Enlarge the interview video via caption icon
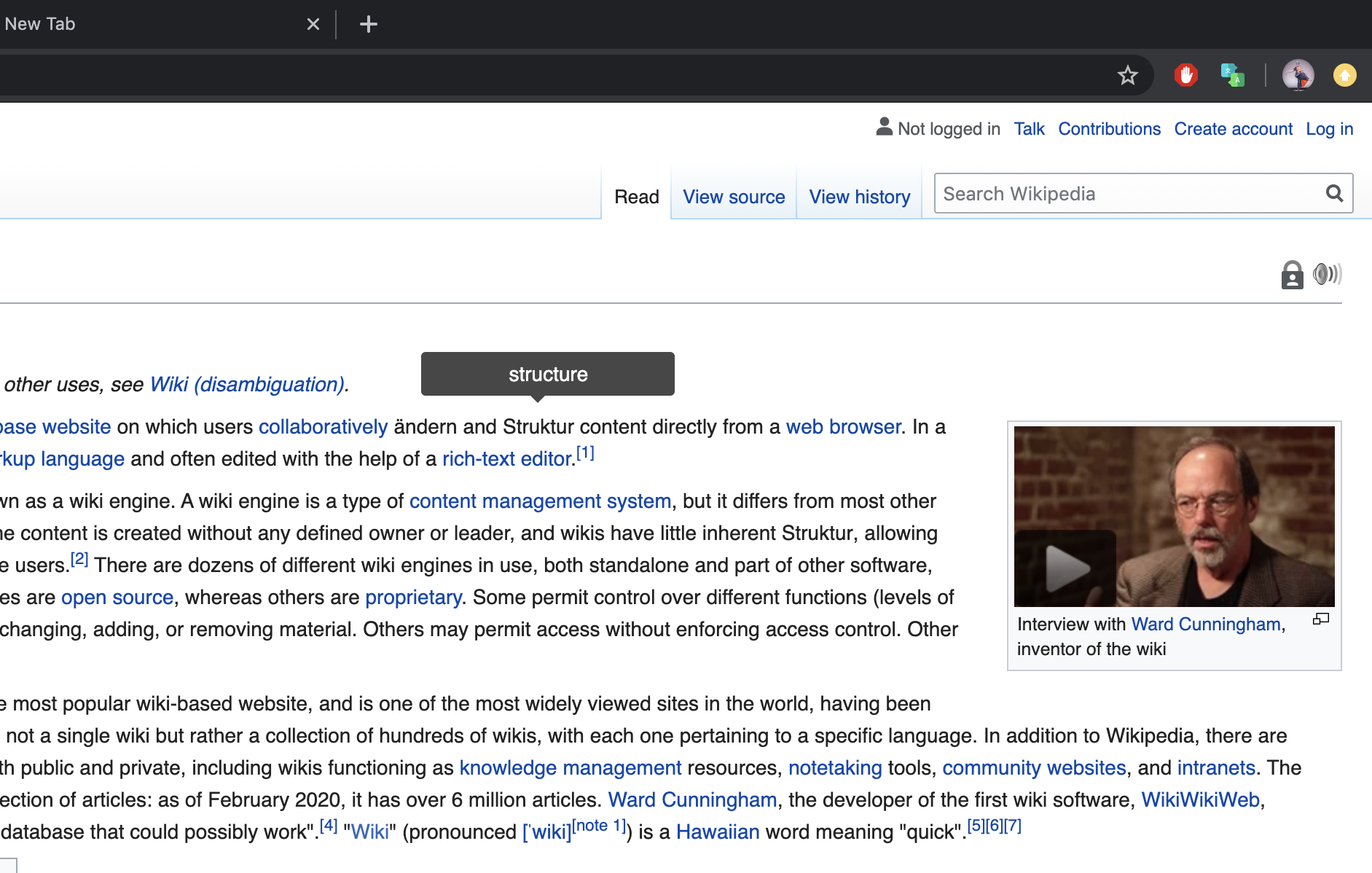Viewport: 1372px width, 873px height. 1321,619
